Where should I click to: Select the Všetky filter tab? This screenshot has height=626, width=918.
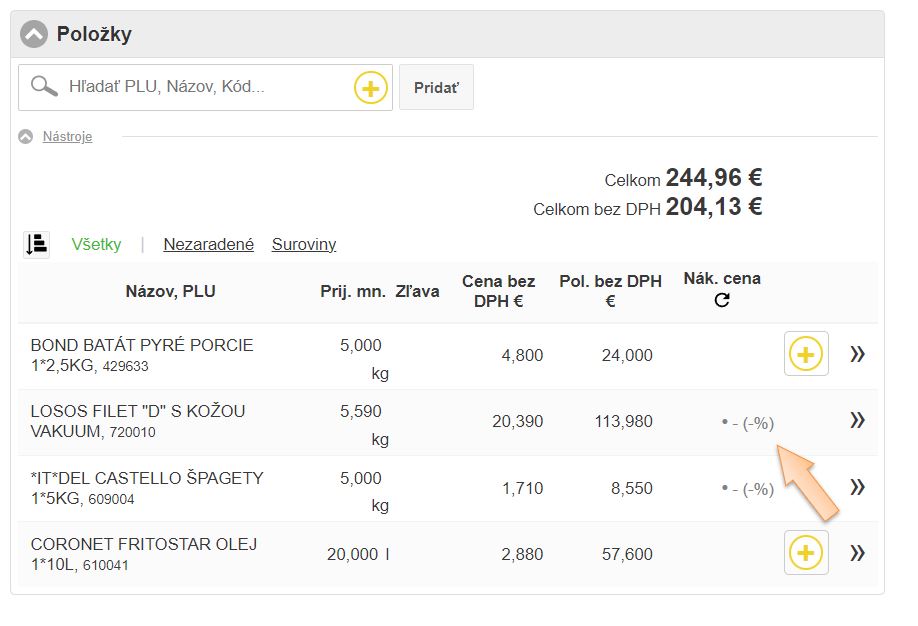97,244
